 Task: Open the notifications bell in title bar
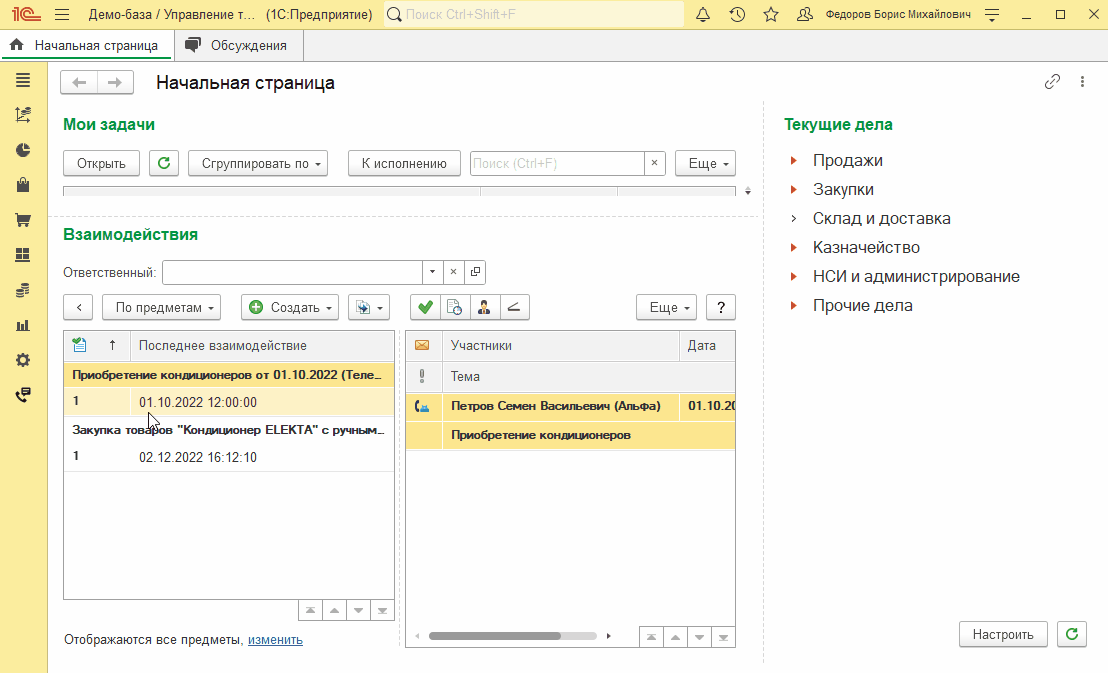(x=703, y=15)
